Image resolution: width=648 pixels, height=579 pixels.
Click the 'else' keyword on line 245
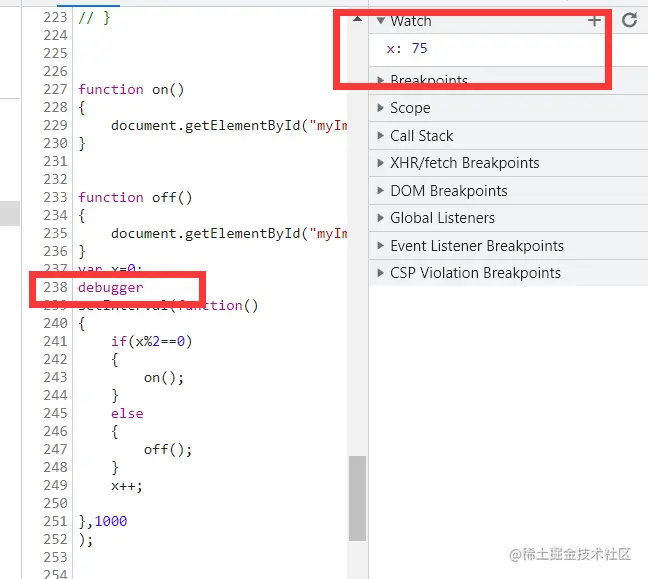(x=127, y=414)
